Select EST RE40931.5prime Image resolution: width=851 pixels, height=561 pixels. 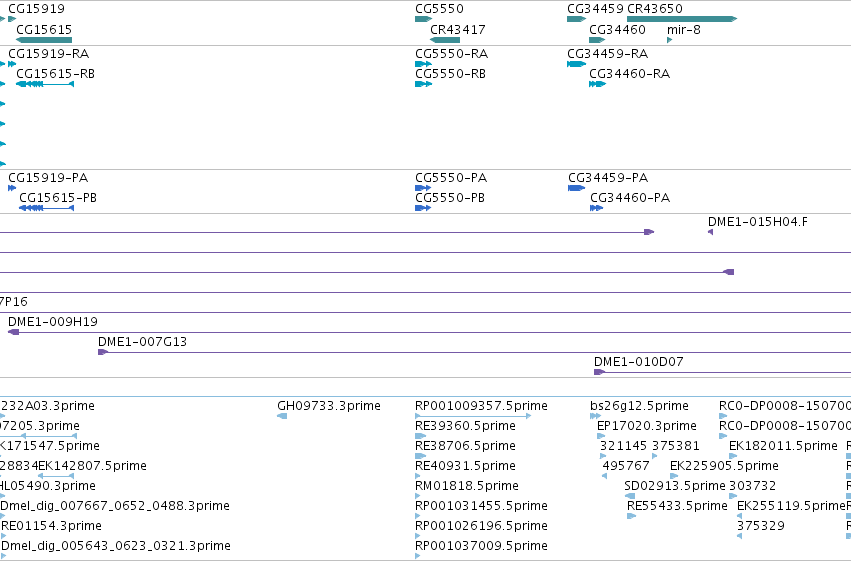click(418, 476)
